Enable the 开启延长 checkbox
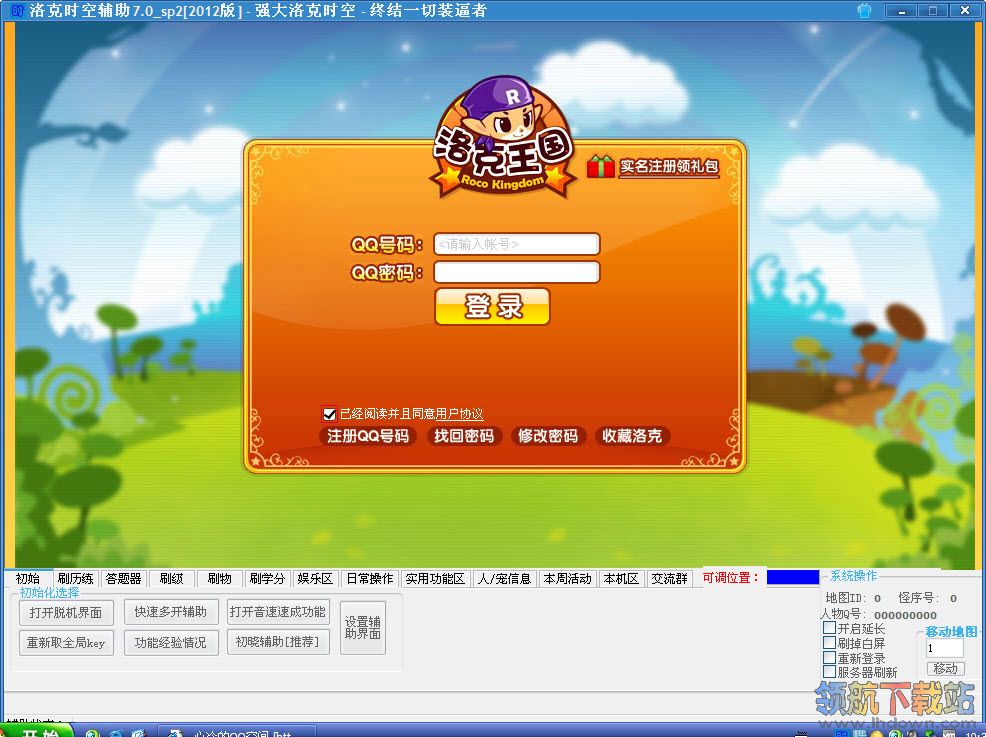 829,628
